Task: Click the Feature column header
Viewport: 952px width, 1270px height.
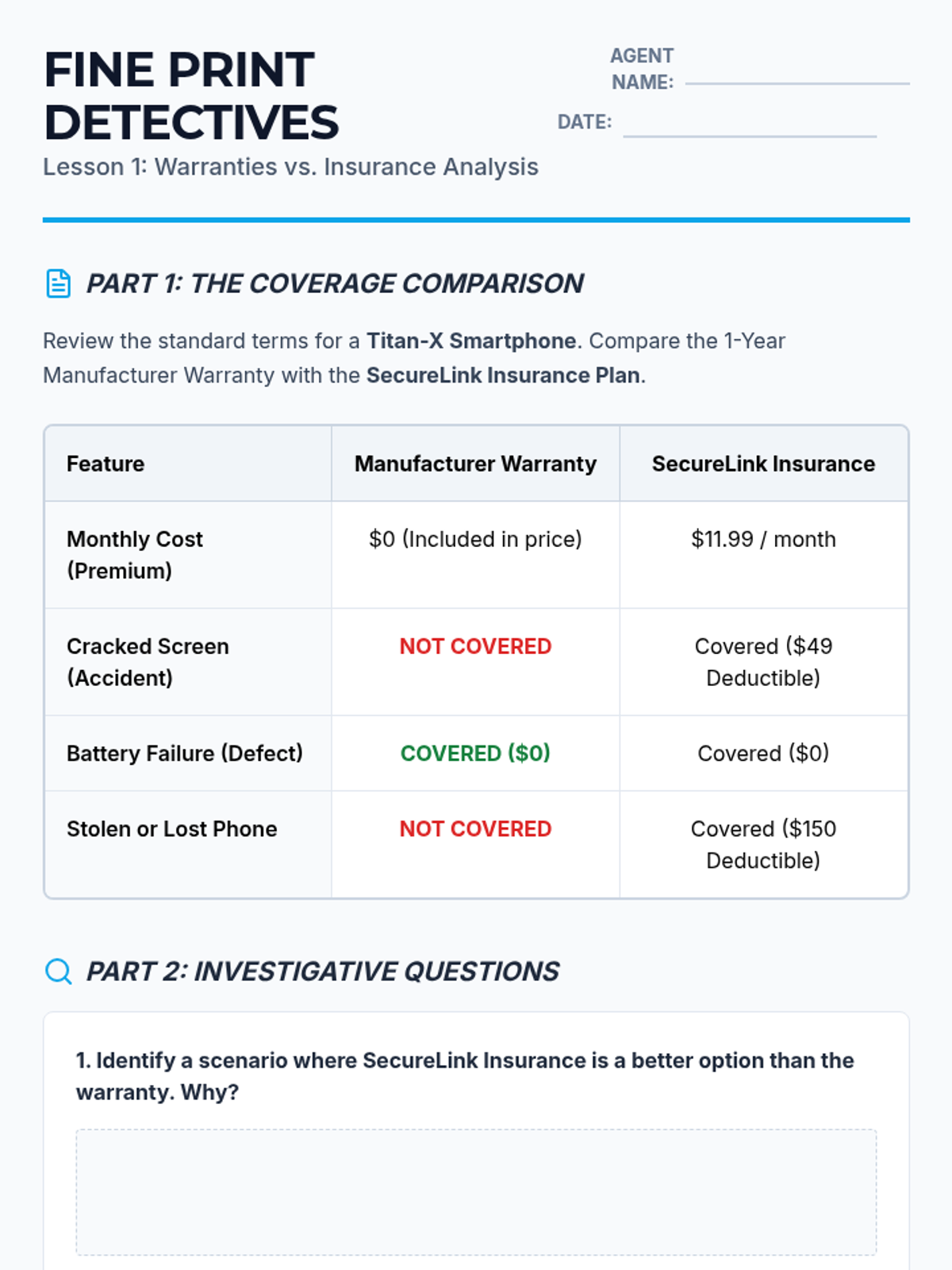Action: tap(106, 464)
